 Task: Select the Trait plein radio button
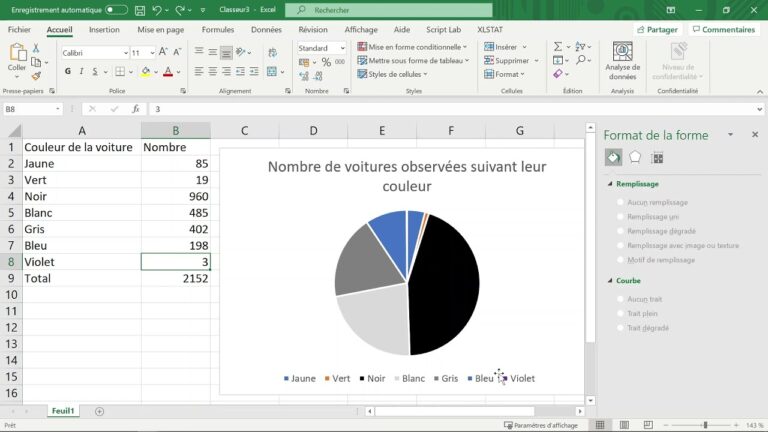click(x=621, y=313)
